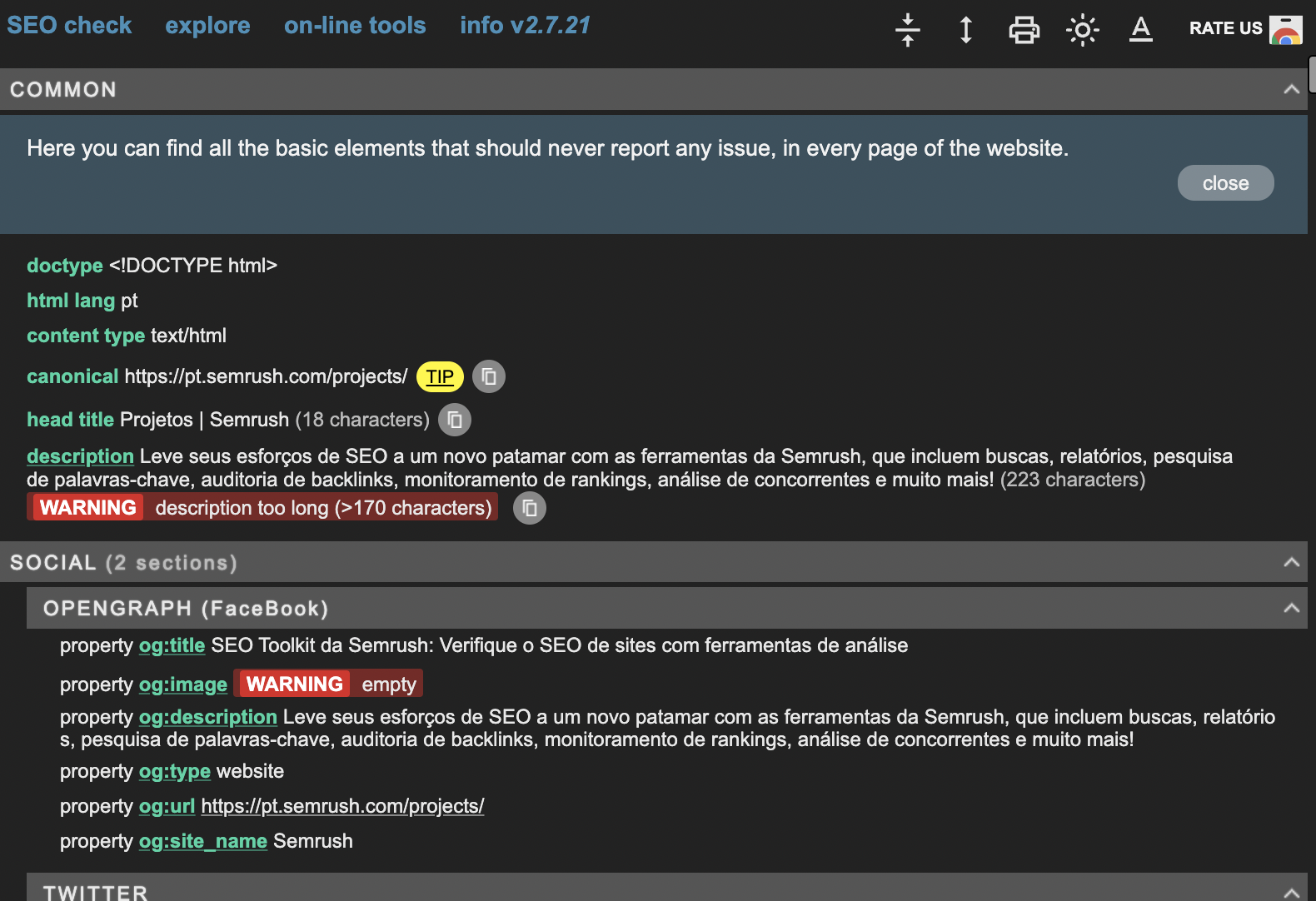Click the vertical scrollbar thumb
Image resolution: width=1316 pixels, height=901 pixels.
1312,74
